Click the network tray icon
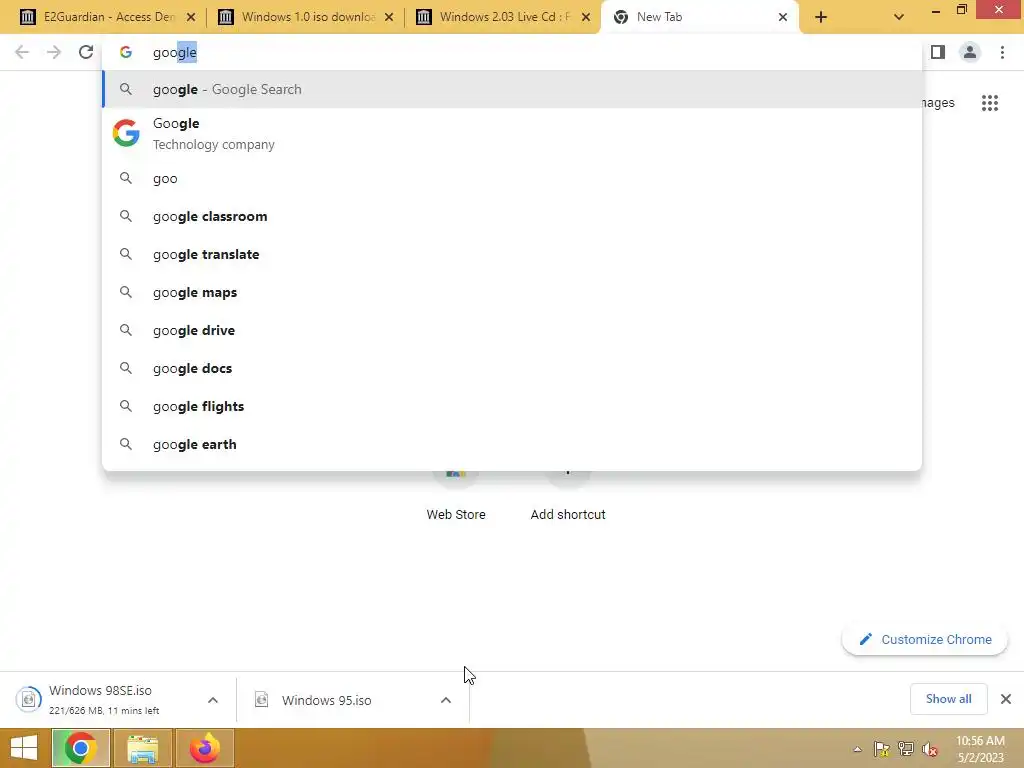This screenshot has width=1024, height=768. pyautogui.click(x=906, y=749)
